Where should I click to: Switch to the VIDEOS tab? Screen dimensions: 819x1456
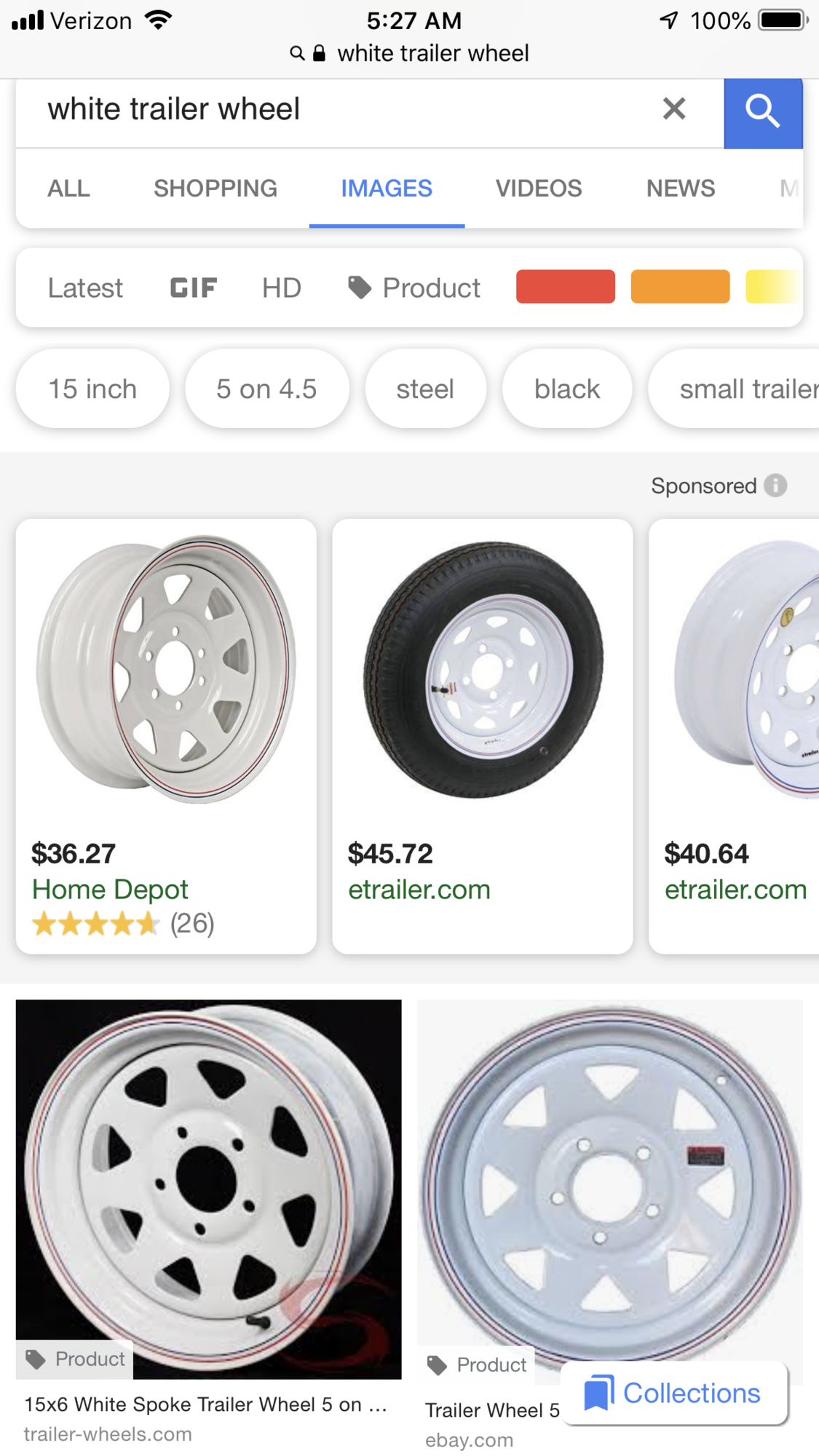[538, 189]
